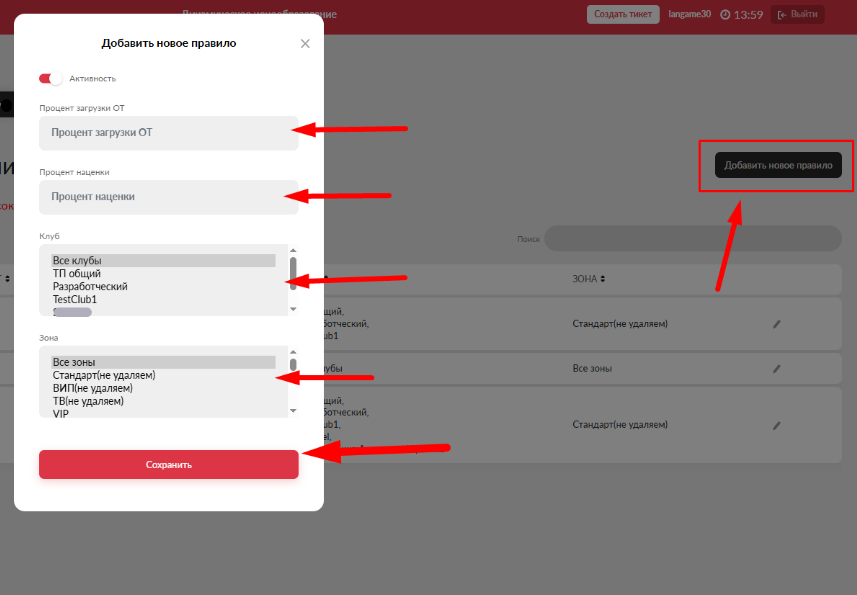Sort table by ЗОНА column arrows
This screenshot has height=595, width=857.
coord(603,279)
